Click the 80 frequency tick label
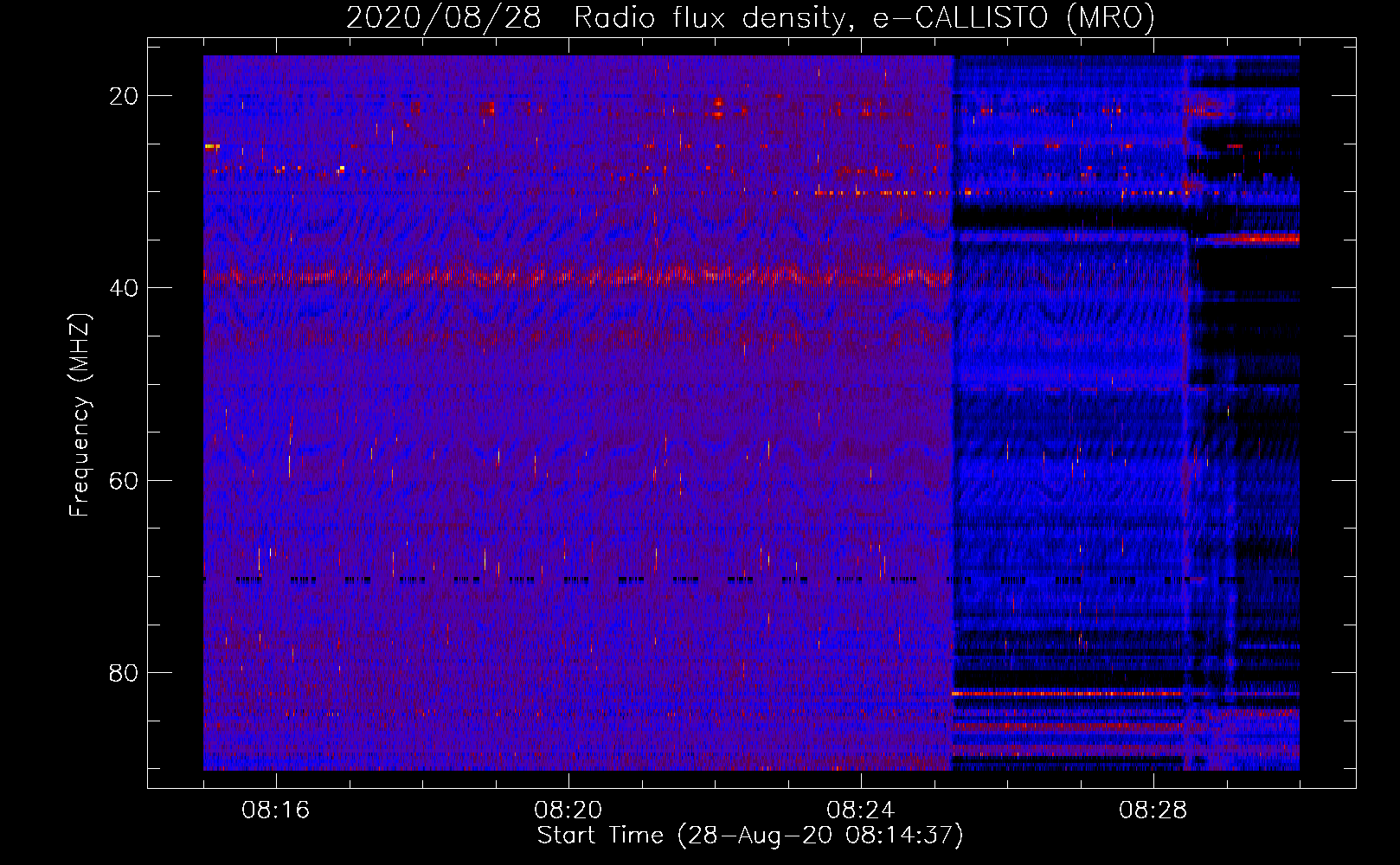 pos(124,673)
